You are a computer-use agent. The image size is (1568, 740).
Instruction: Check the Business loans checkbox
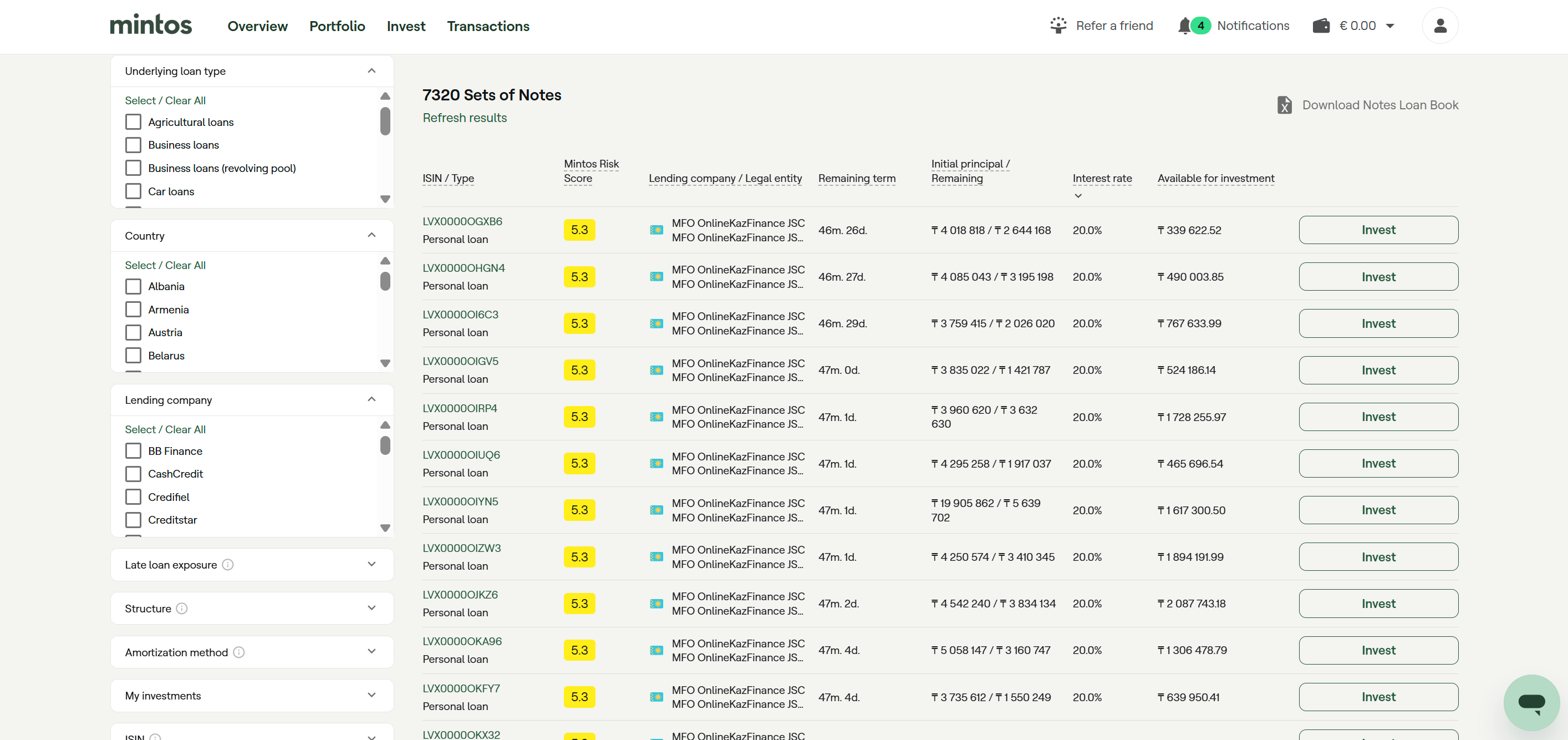click(133, 145)
